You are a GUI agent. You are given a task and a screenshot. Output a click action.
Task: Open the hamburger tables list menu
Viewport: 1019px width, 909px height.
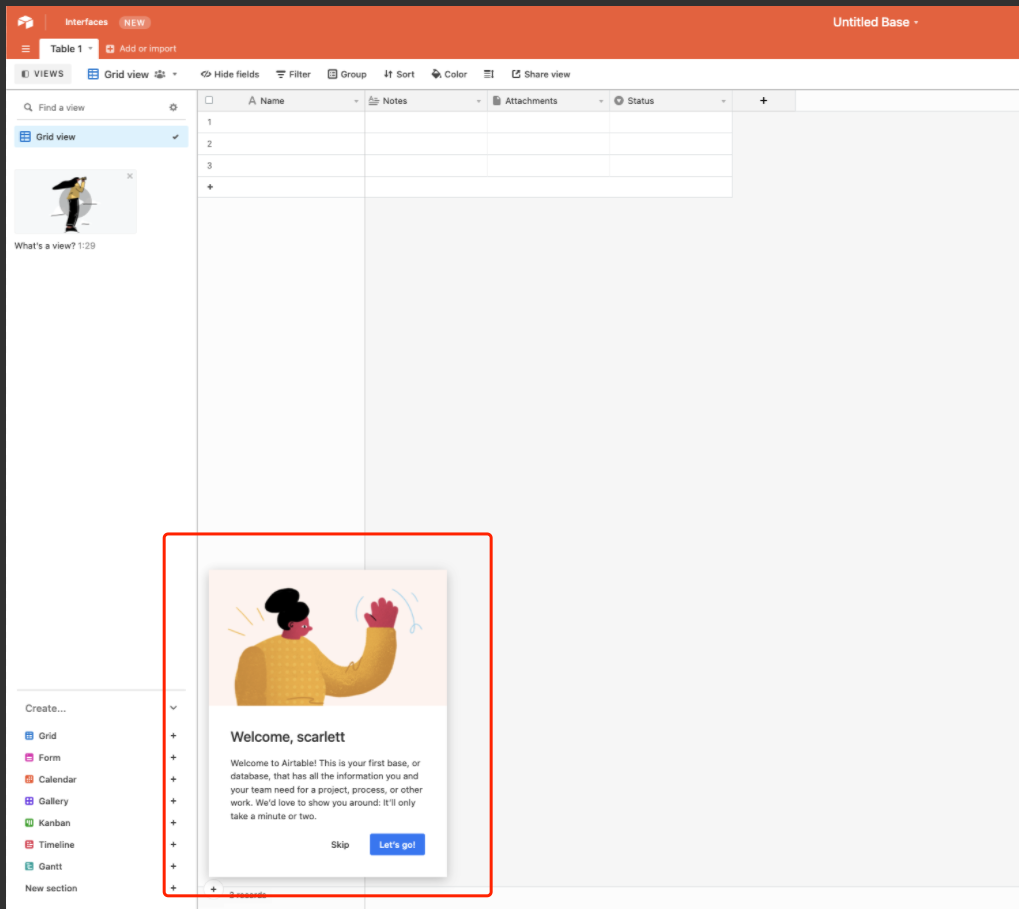coord(26,49)
